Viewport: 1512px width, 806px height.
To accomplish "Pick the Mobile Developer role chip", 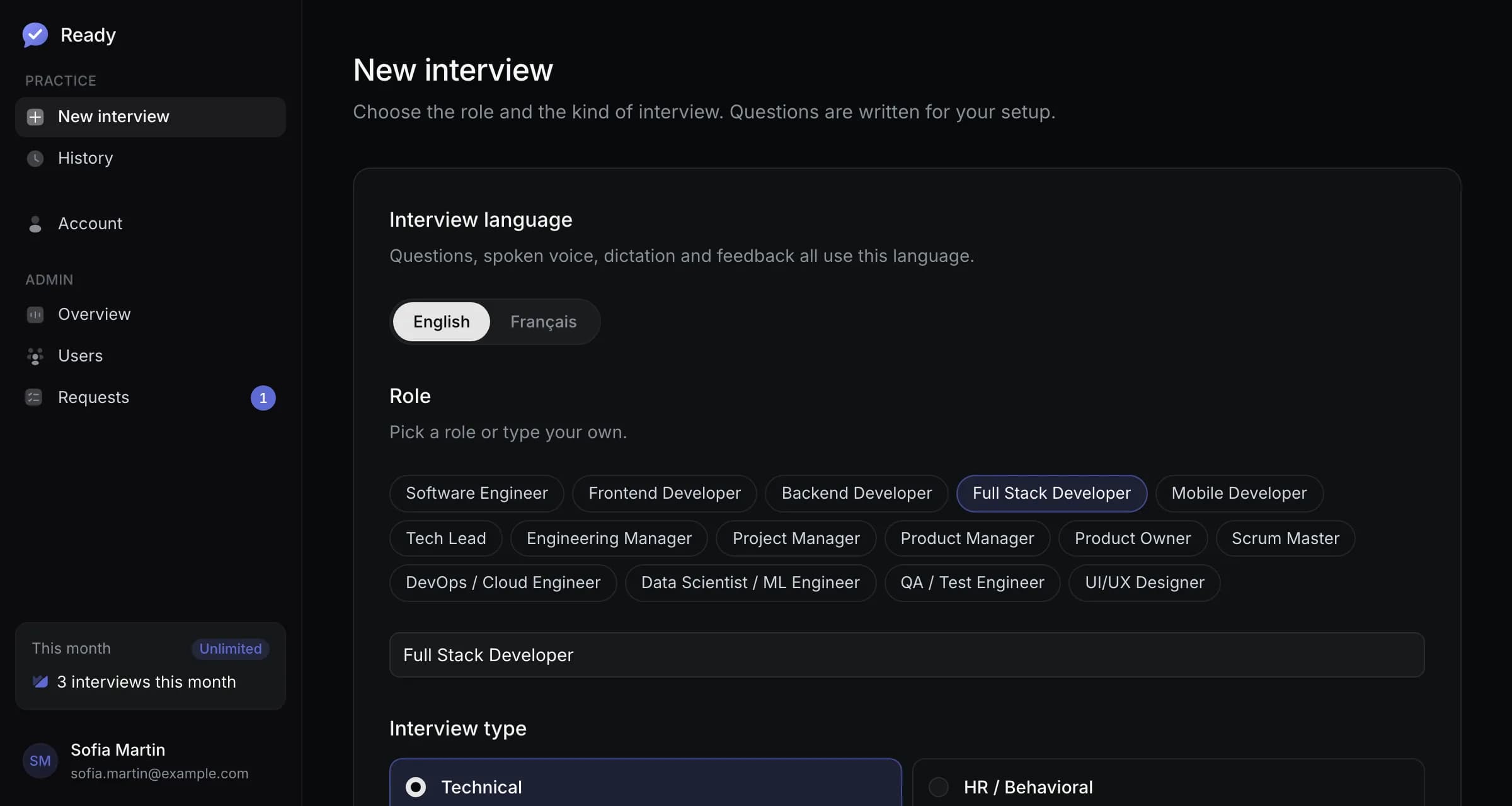I will 1239,493.
